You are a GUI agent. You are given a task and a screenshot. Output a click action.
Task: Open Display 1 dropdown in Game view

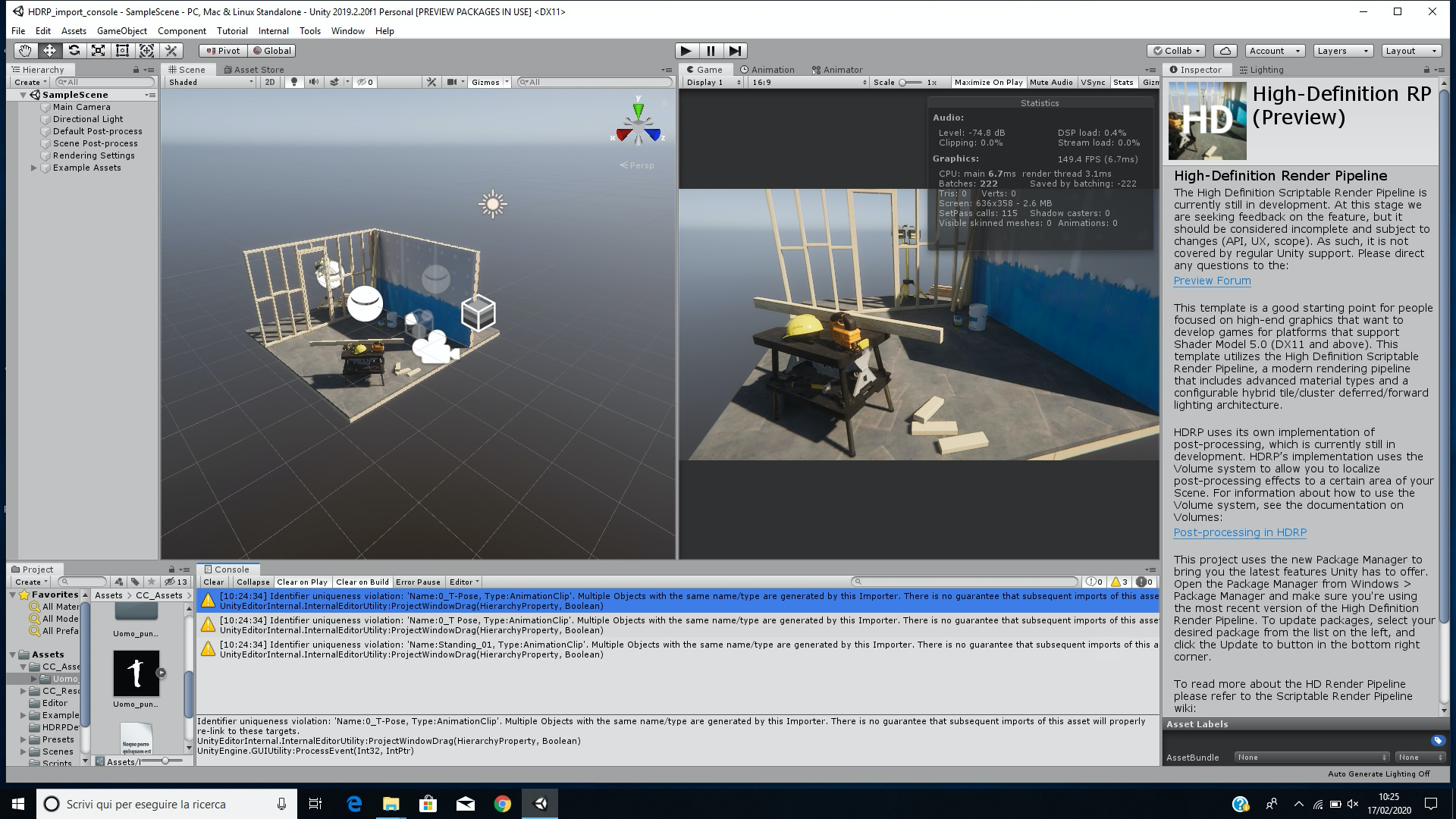(713, 82)
